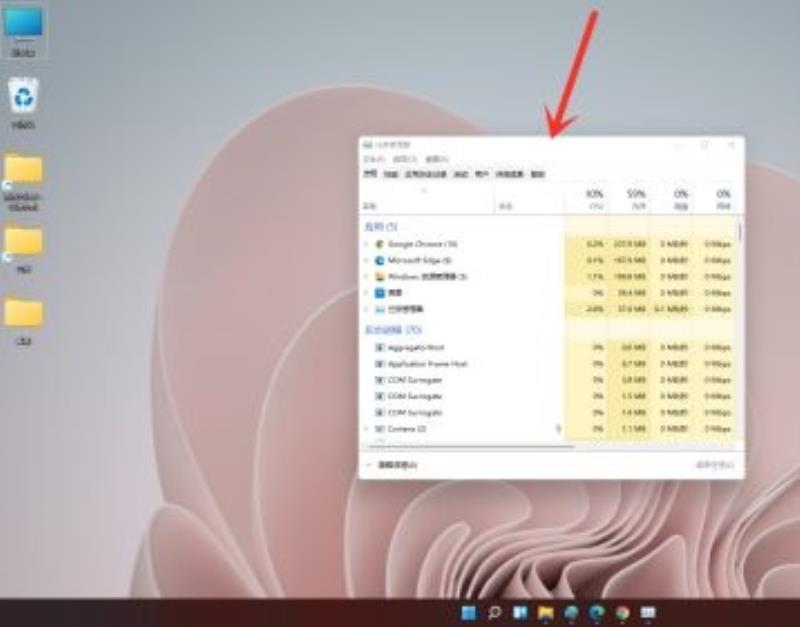The image size is (800, 627).
Task: Open the 文件 menu in Task Manager
Action: click(373, 159)
